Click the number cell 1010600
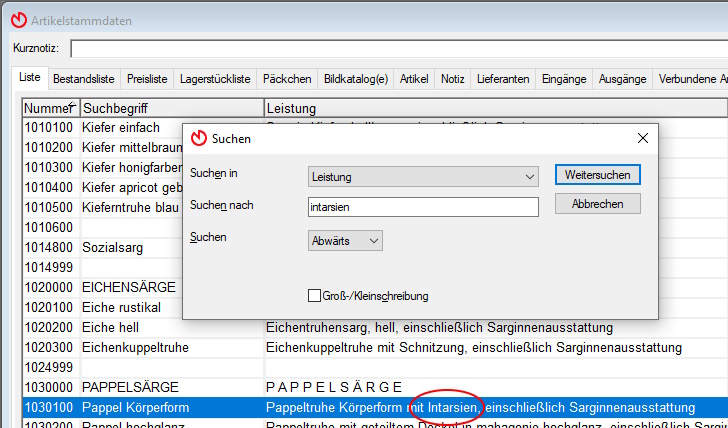 (51, 227)
